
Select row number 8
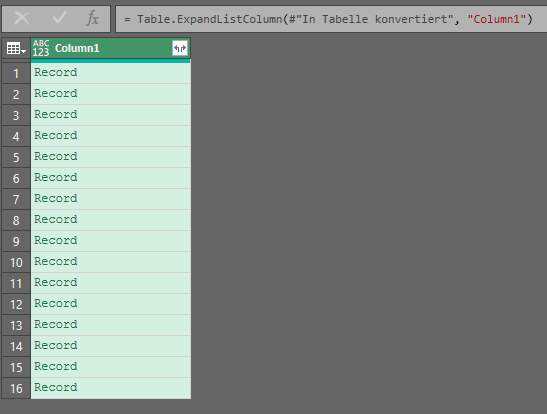click(x=16, y=220)
